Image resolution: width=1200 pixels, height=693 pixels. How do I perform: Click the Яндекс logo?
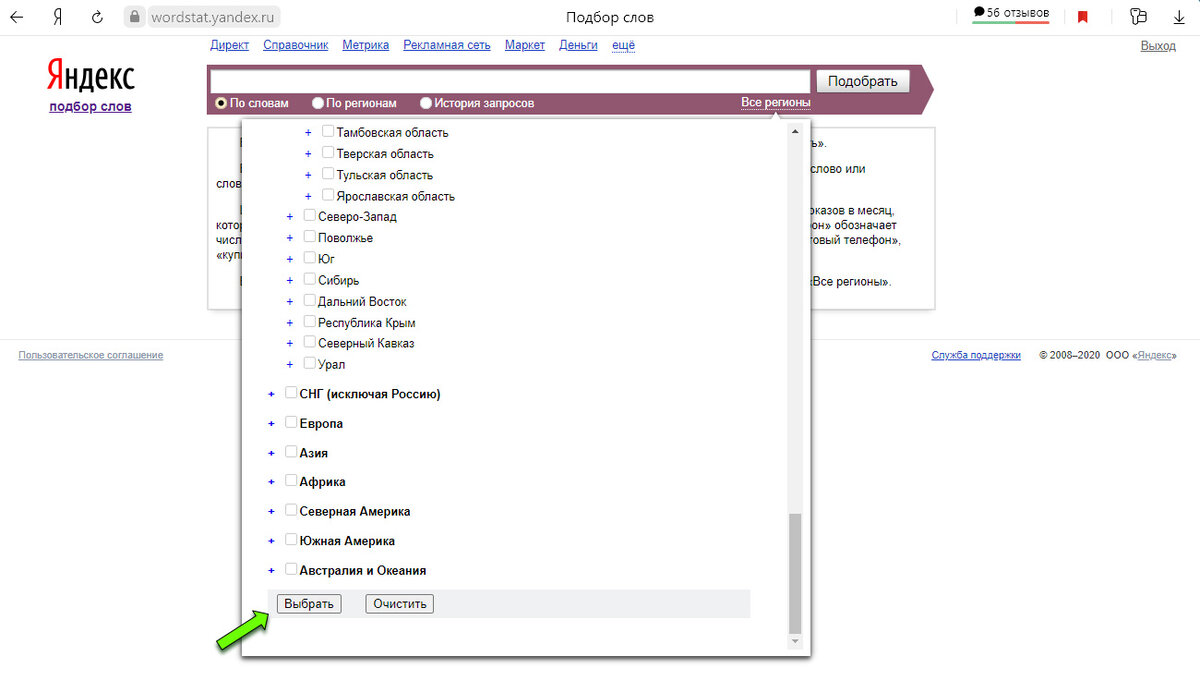tap(90, 77)
